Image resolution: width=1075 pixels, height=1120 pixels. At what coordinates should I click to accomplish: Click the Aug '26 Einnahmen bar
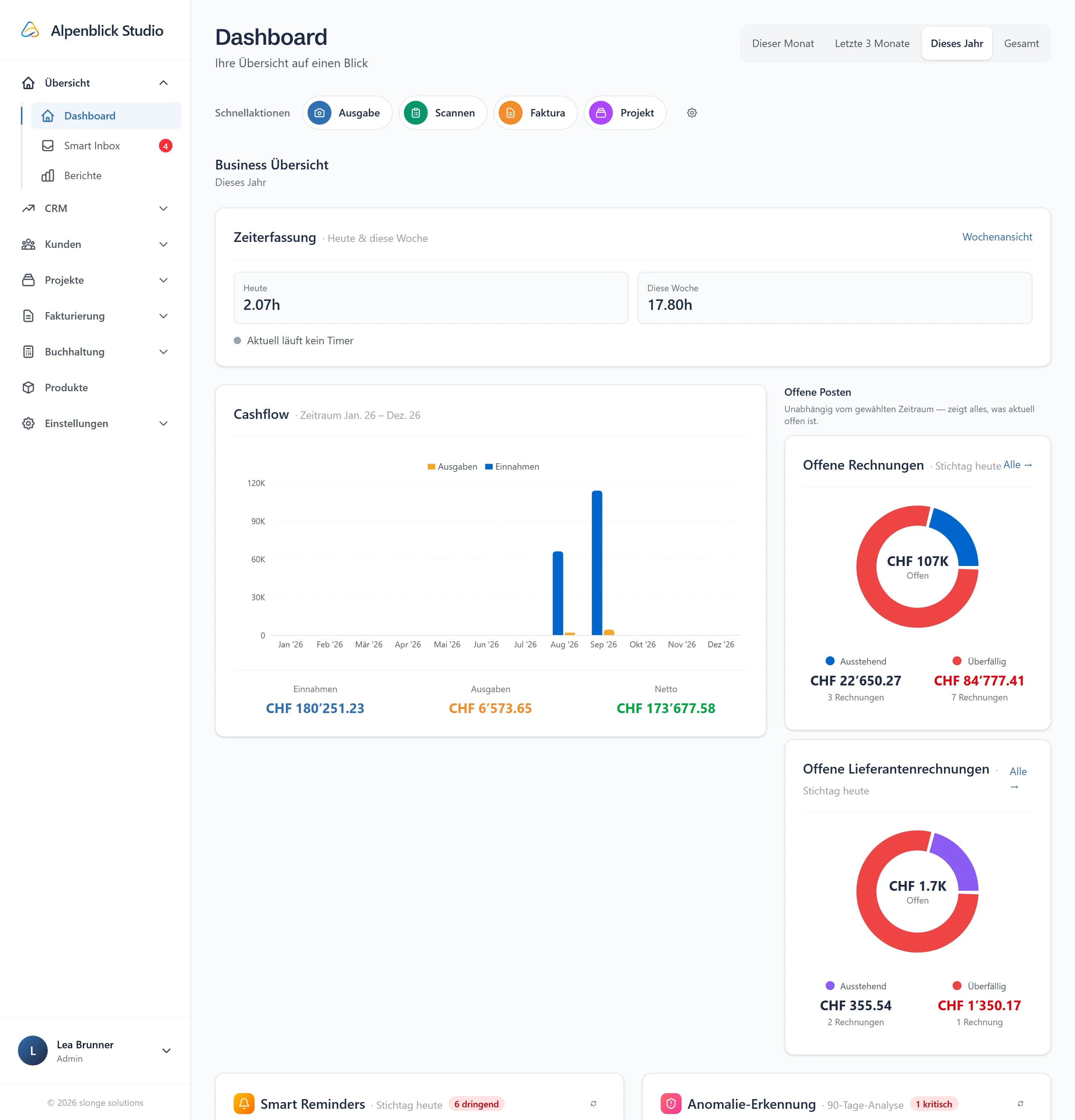(558, 593)
